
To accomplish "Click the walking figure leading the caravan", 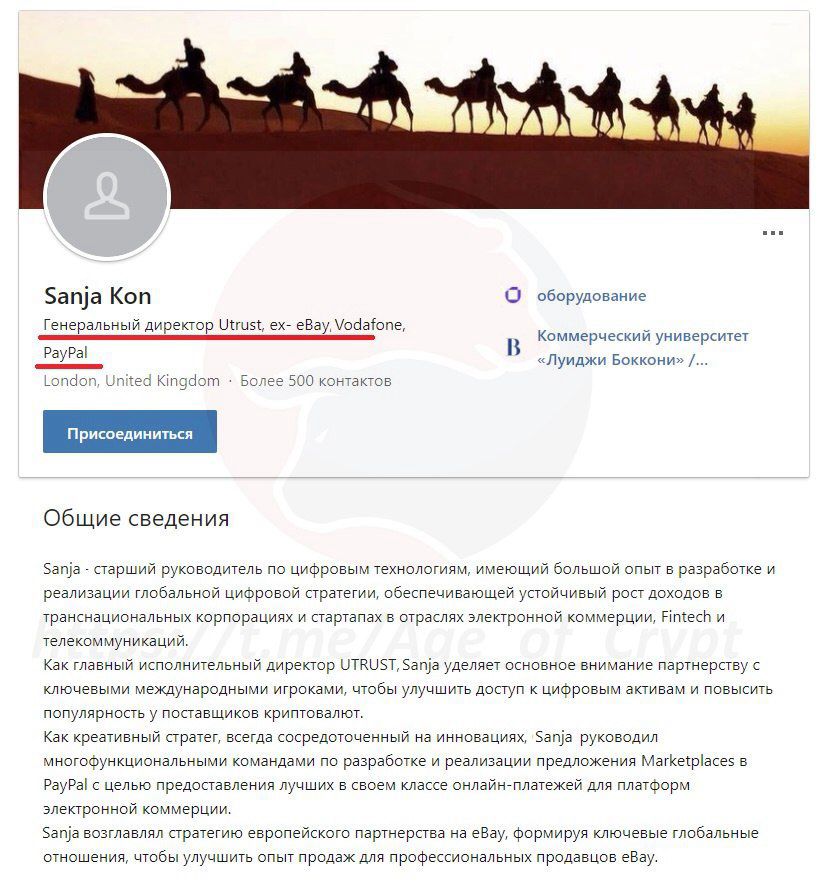I will (87, 96).
